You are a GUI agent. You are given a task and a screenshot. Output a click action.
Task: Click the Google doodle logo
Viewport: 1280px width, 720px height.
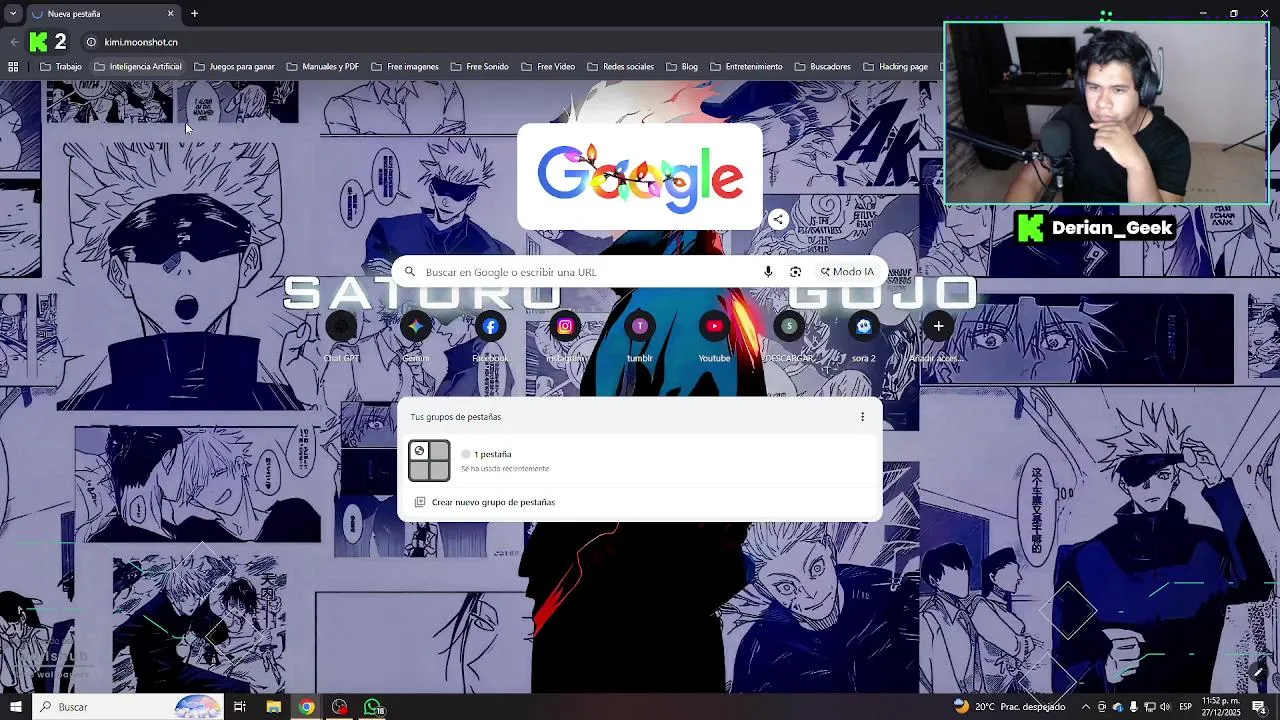click(640, 177)
